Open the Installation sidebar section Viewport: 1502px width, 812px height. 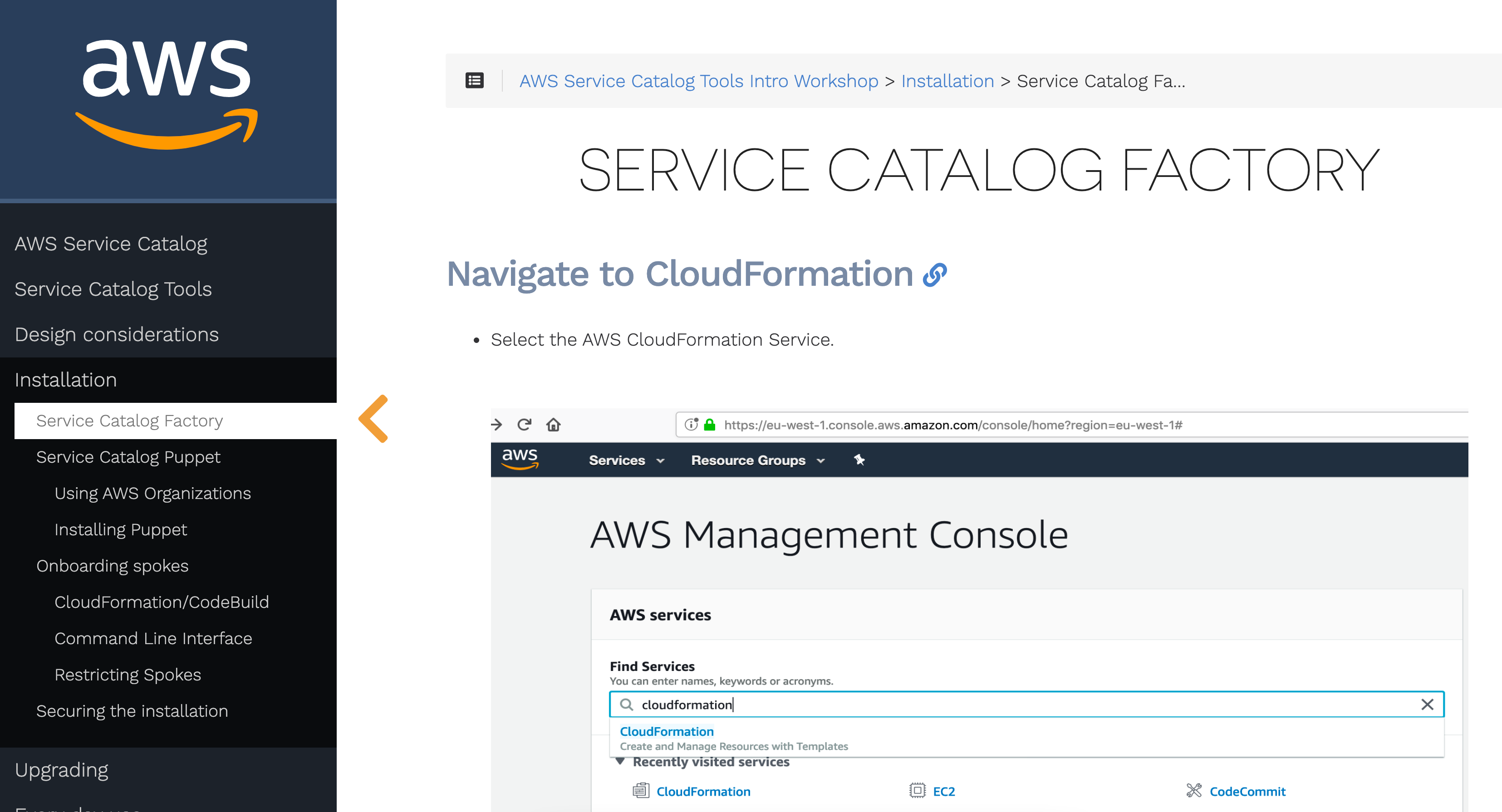point(65,380)
